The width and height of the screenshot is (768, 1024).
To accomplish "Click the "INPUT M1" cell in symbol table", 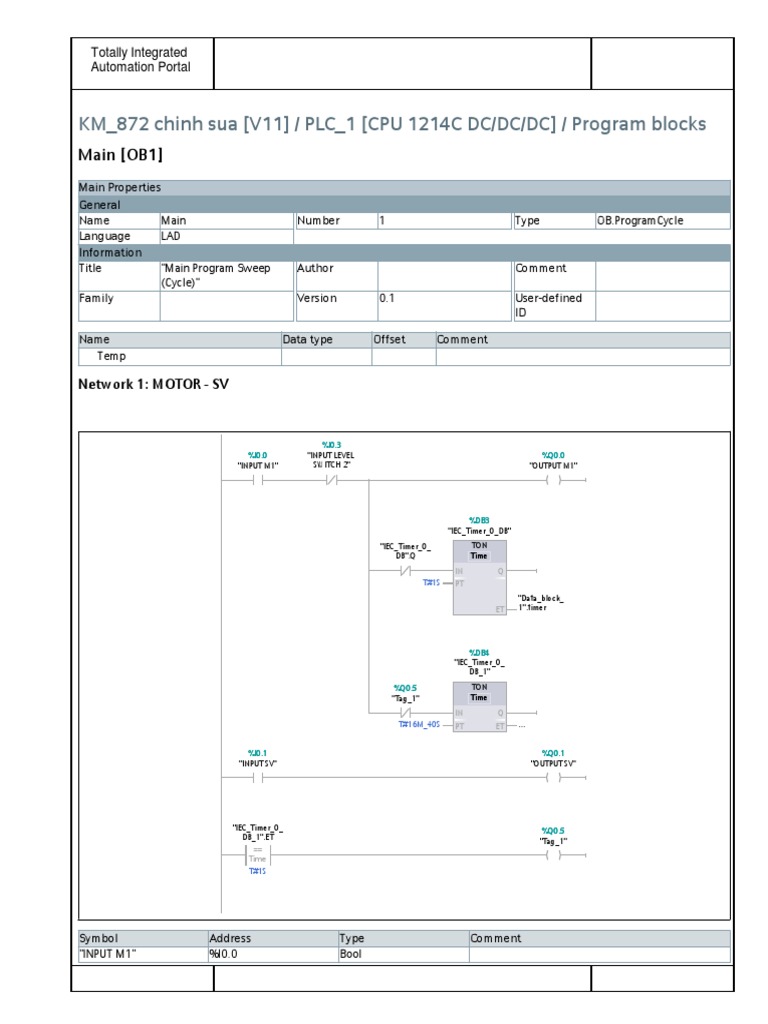I will (143, 954).
